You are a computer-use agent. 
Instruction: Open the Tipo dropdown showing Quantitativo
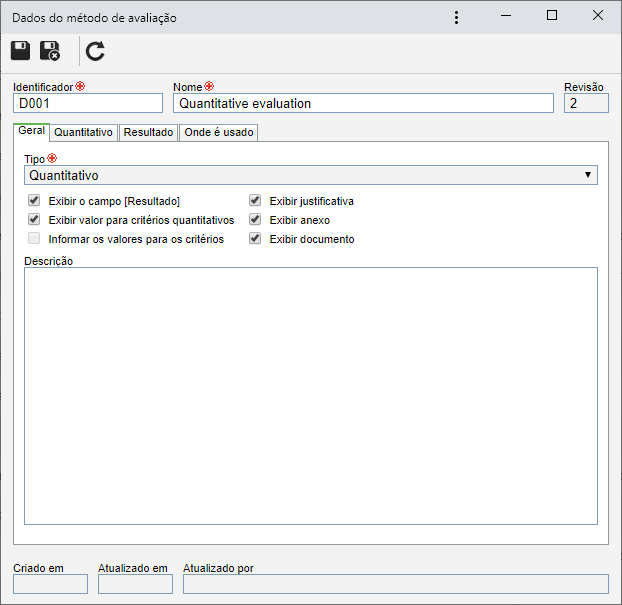(311, 175)
